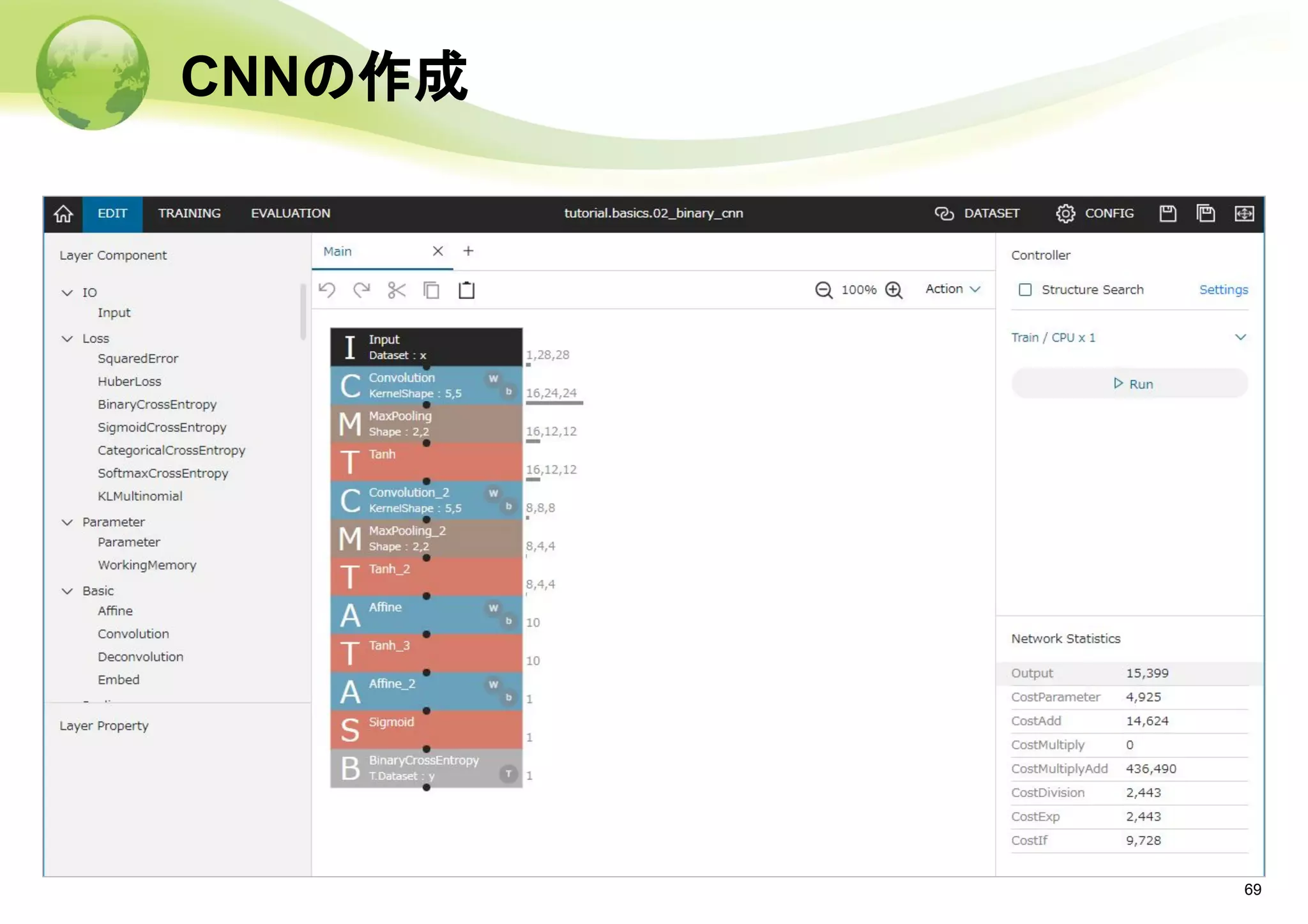Open the Settings link for Structure Search
This screenshot has width=1308, height=924.
[1223, 289]
